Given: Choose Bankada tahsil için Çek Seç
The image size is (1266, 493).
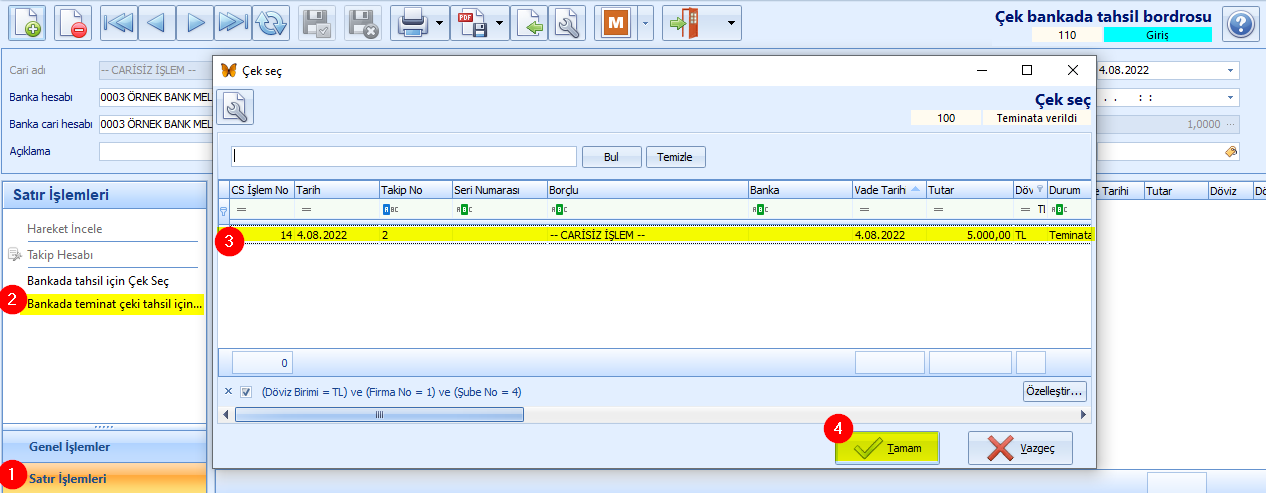Looking at the screenshot, I should (x=98, y=281).
